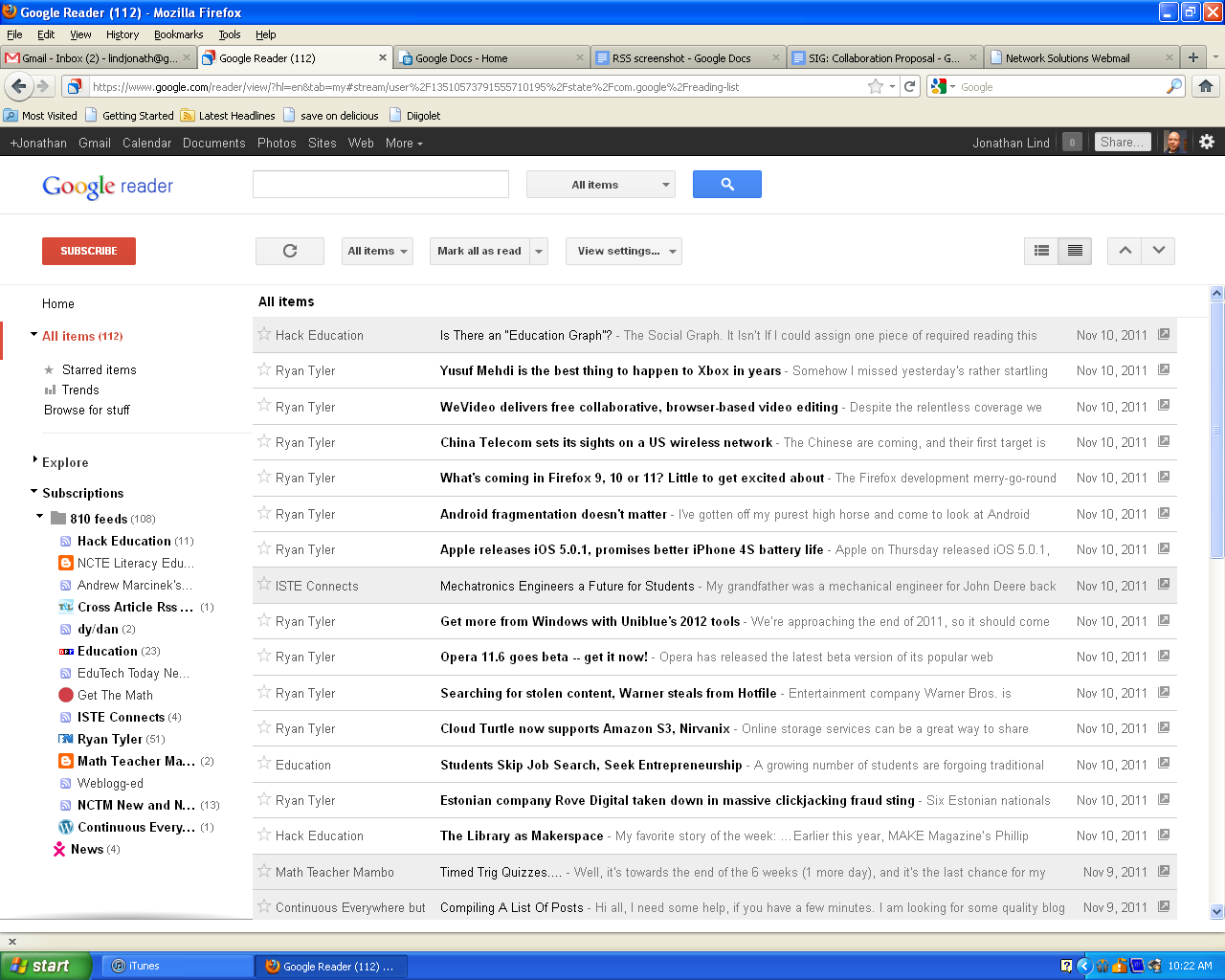Open original for WeVideo item
Screen dimensions: 1225x980
(1164, 406)
